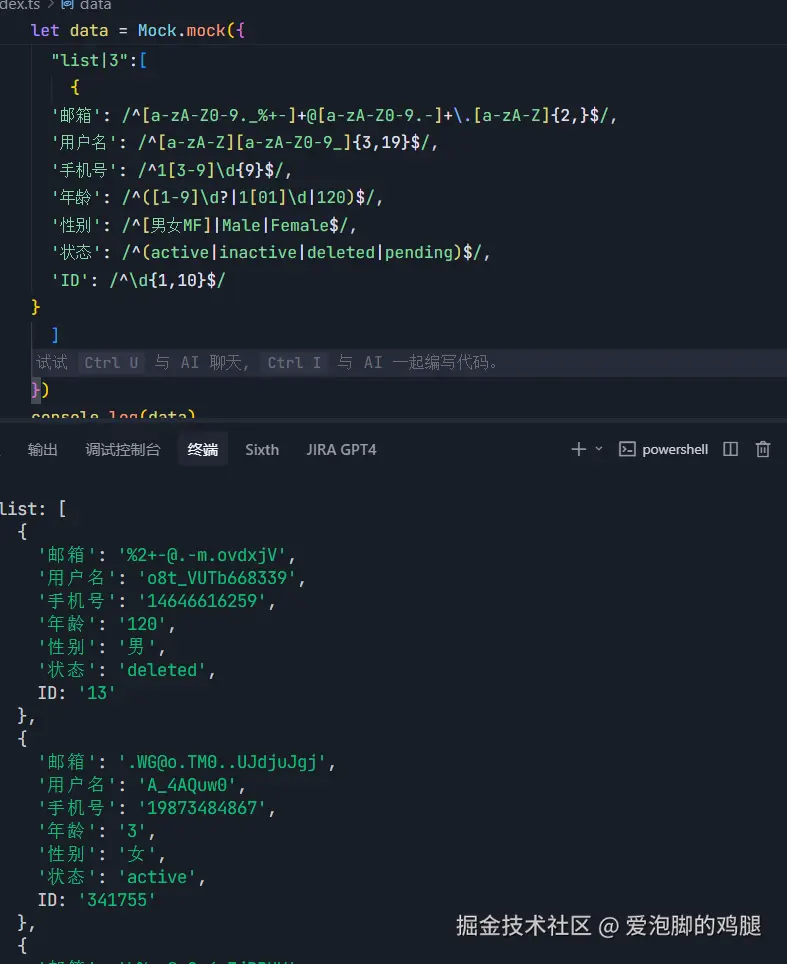The height and width of the screenshot is (964, 787).
Task: Click terminal value '19873484867'
Action: point(202,808)
